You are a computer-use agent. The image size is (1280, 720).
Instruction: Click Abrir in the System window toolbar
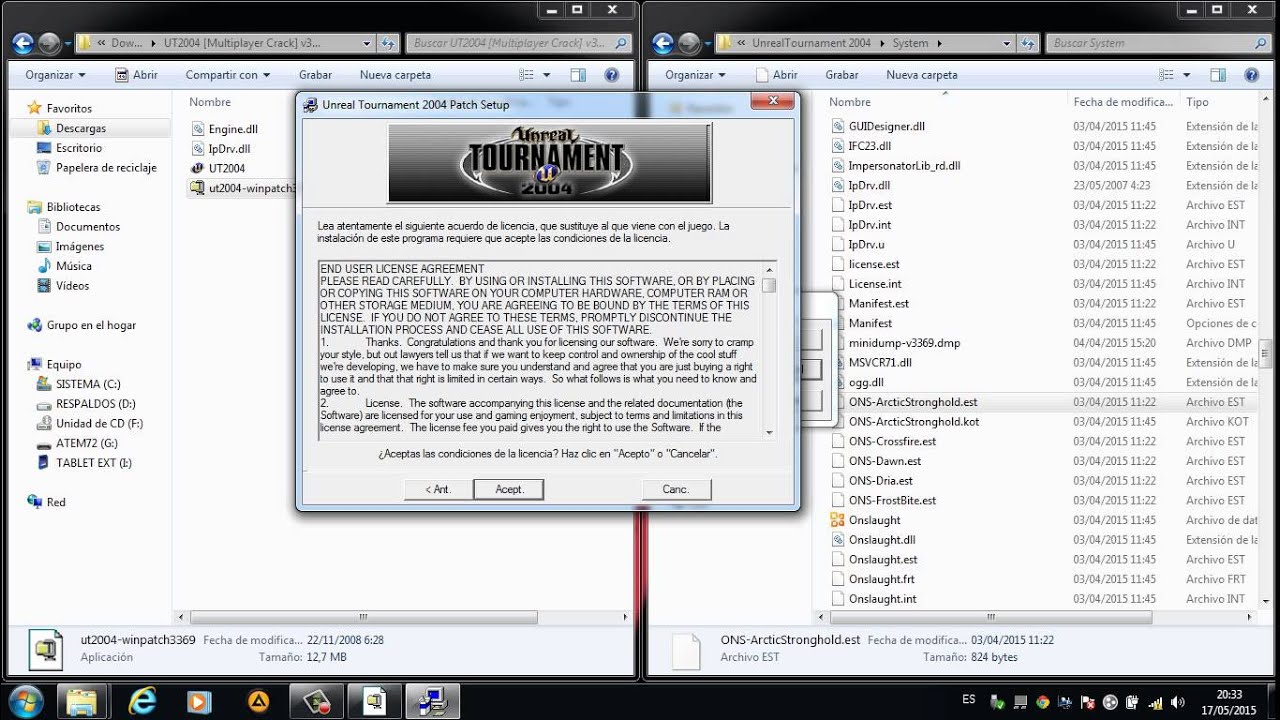coord(776,75)
